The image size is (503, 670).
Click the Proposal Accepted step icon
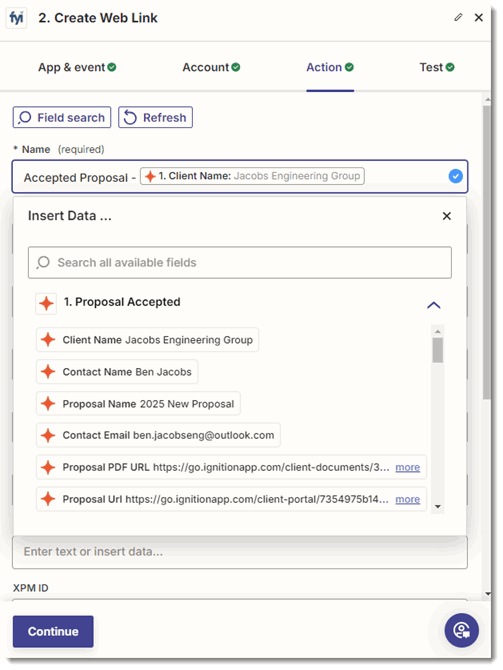(x=46, y=304)
